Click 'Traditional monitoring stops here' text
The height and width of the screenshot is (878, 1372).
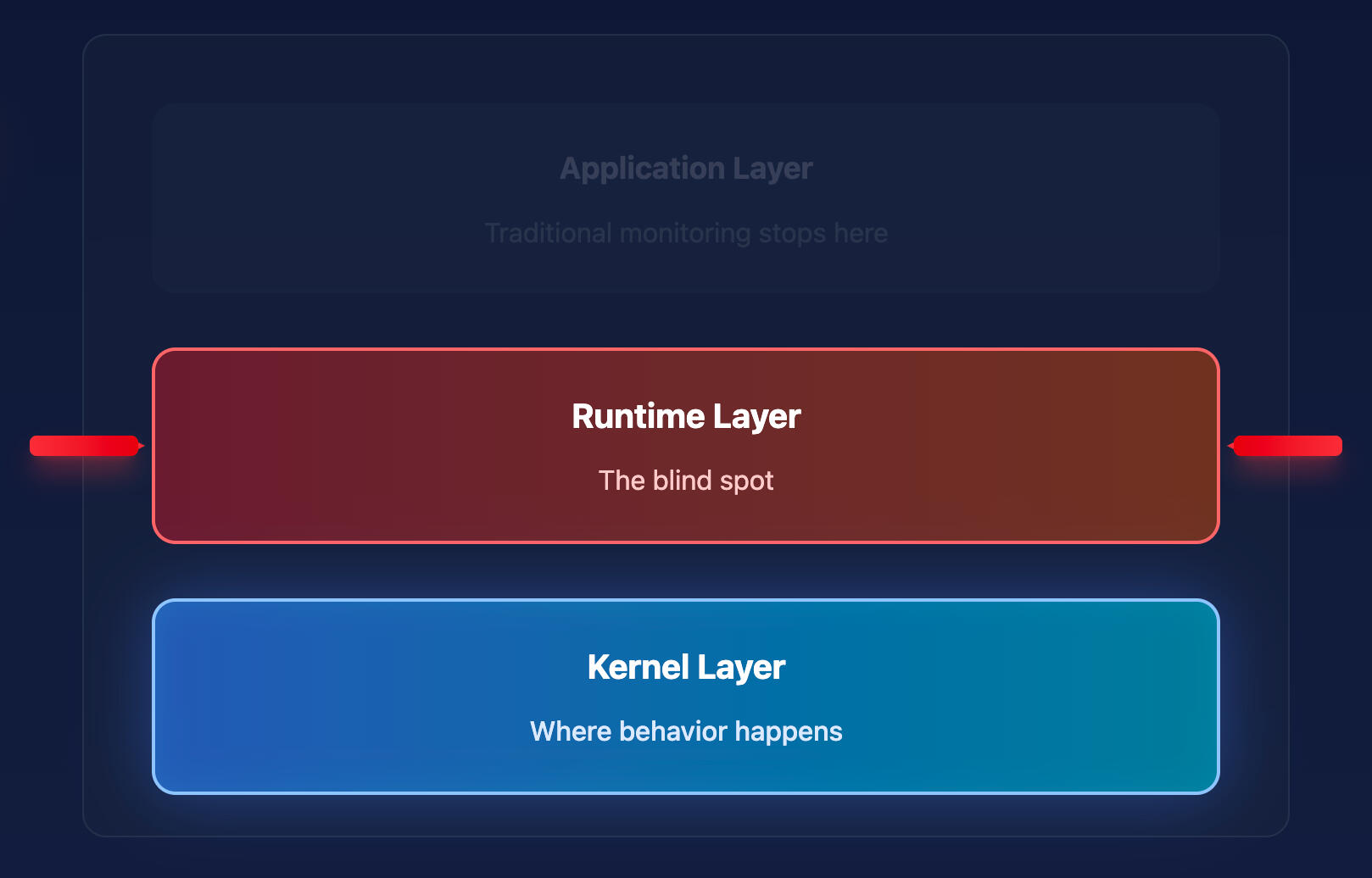coord(686,233)
